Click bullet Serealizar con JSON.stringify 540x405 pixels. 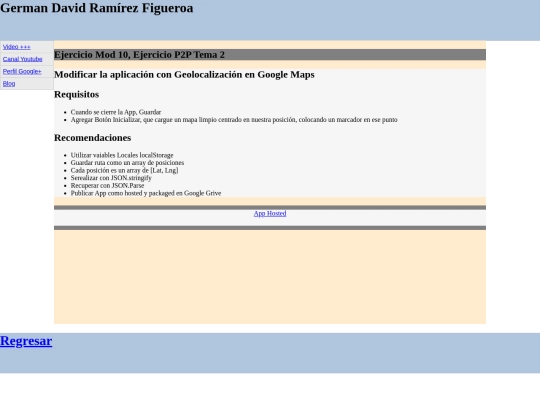click(111, 178)
